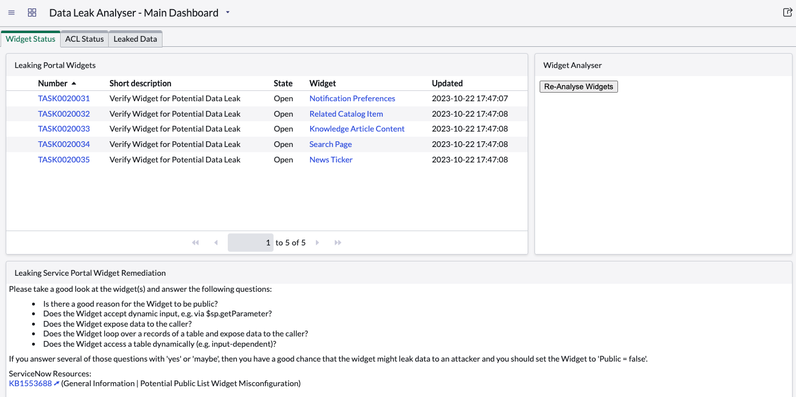This screenshot has height=397, width=796.
Task: Open task TASK0020031
Action: coord(64,98)
